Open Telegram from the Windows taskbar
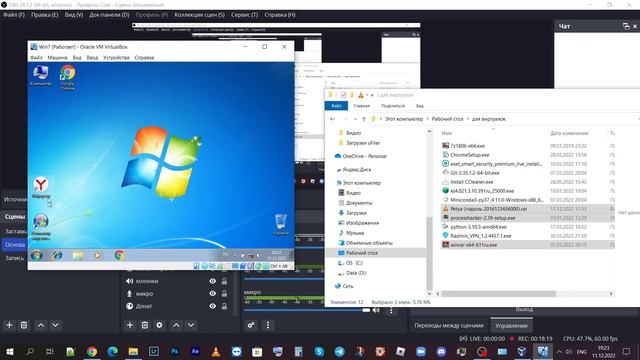Image resolution: width=640 pixels, height=360 pixels. tap(339, 351)
